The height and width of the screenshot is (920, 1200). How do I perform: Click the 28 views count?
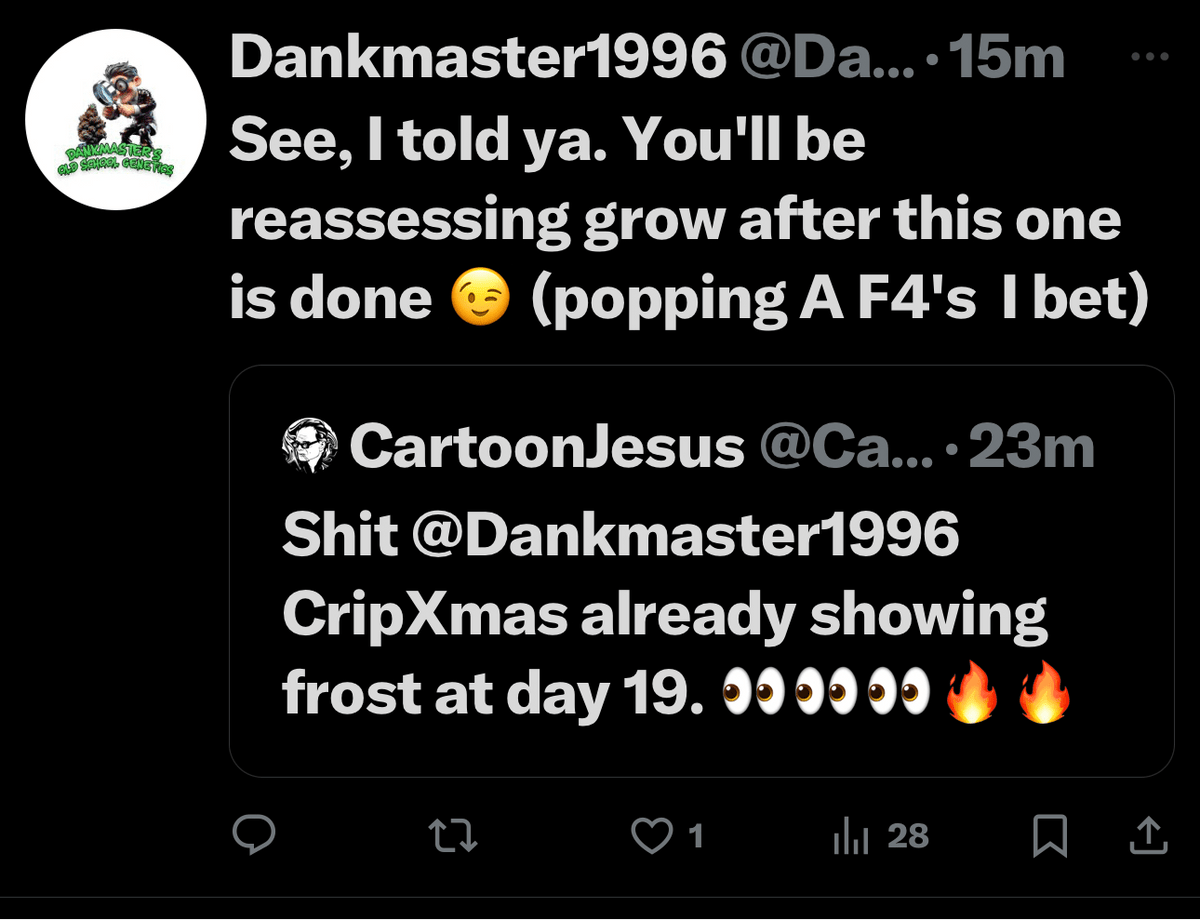[x=908, y=836]
